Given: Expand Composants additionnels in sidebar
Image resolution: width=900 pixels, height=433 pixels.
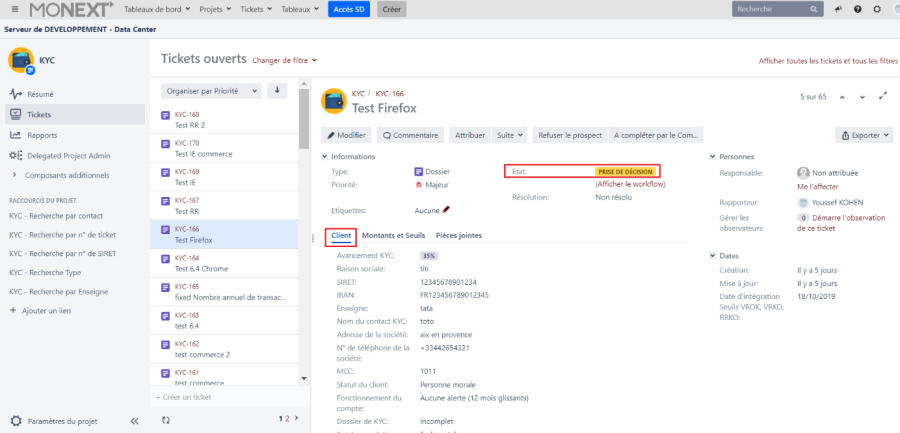Looking at the screenshot, I should (x=15, y=175).
